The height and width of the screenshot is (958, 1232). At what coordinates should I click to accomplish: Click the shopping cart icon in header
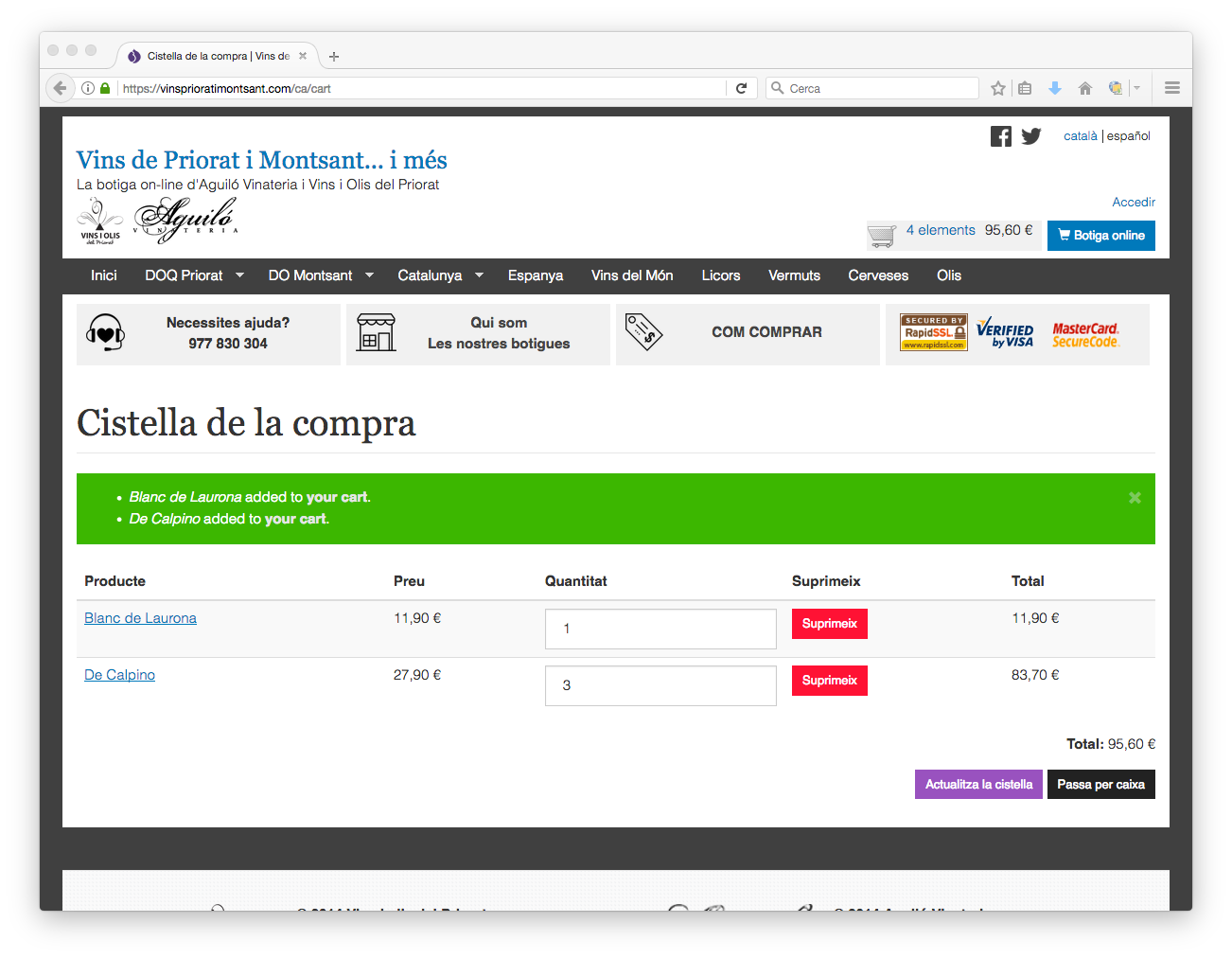(x=881, y=236)
